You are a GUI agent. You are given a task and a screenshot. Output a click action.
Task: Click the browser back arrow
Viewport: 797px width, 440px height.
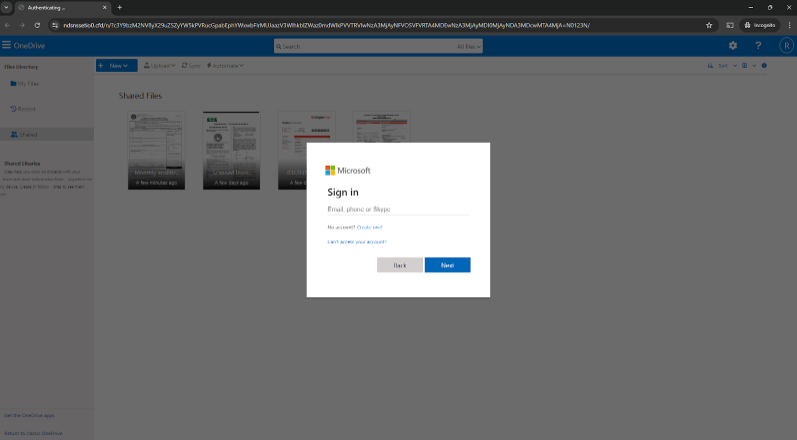tap(7, 25)
